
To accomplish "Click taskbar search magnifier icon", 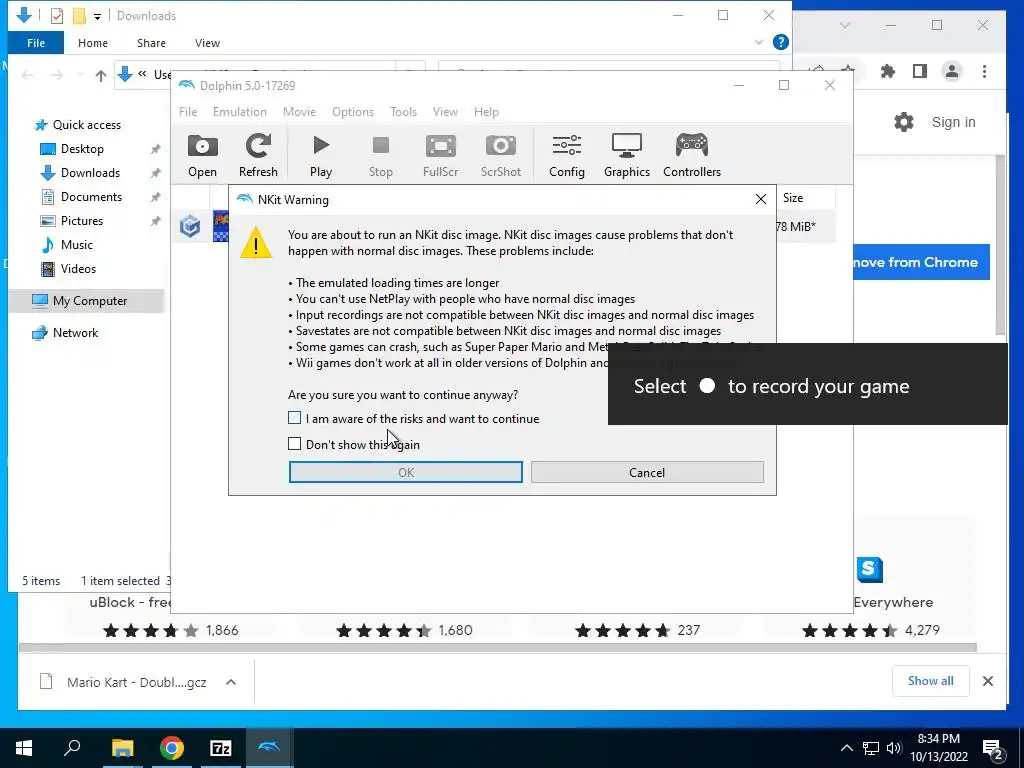I will [x=72, y=748].
